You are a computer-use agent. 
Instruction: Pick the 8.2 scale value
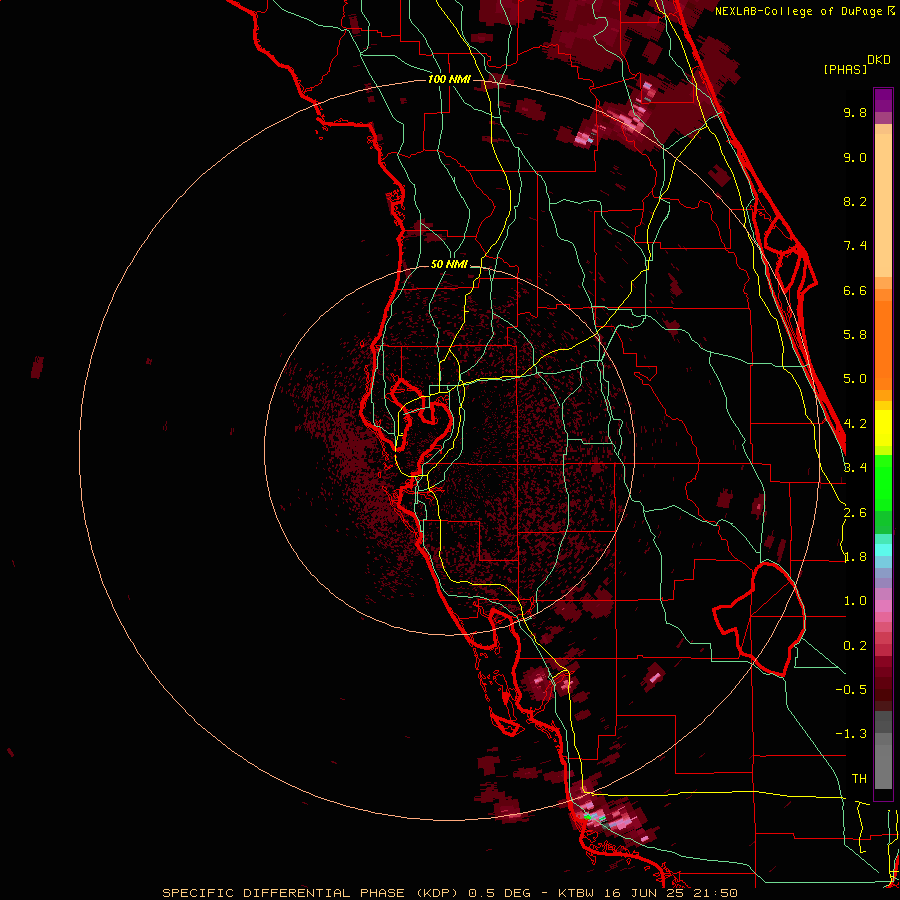pos(855,201)
